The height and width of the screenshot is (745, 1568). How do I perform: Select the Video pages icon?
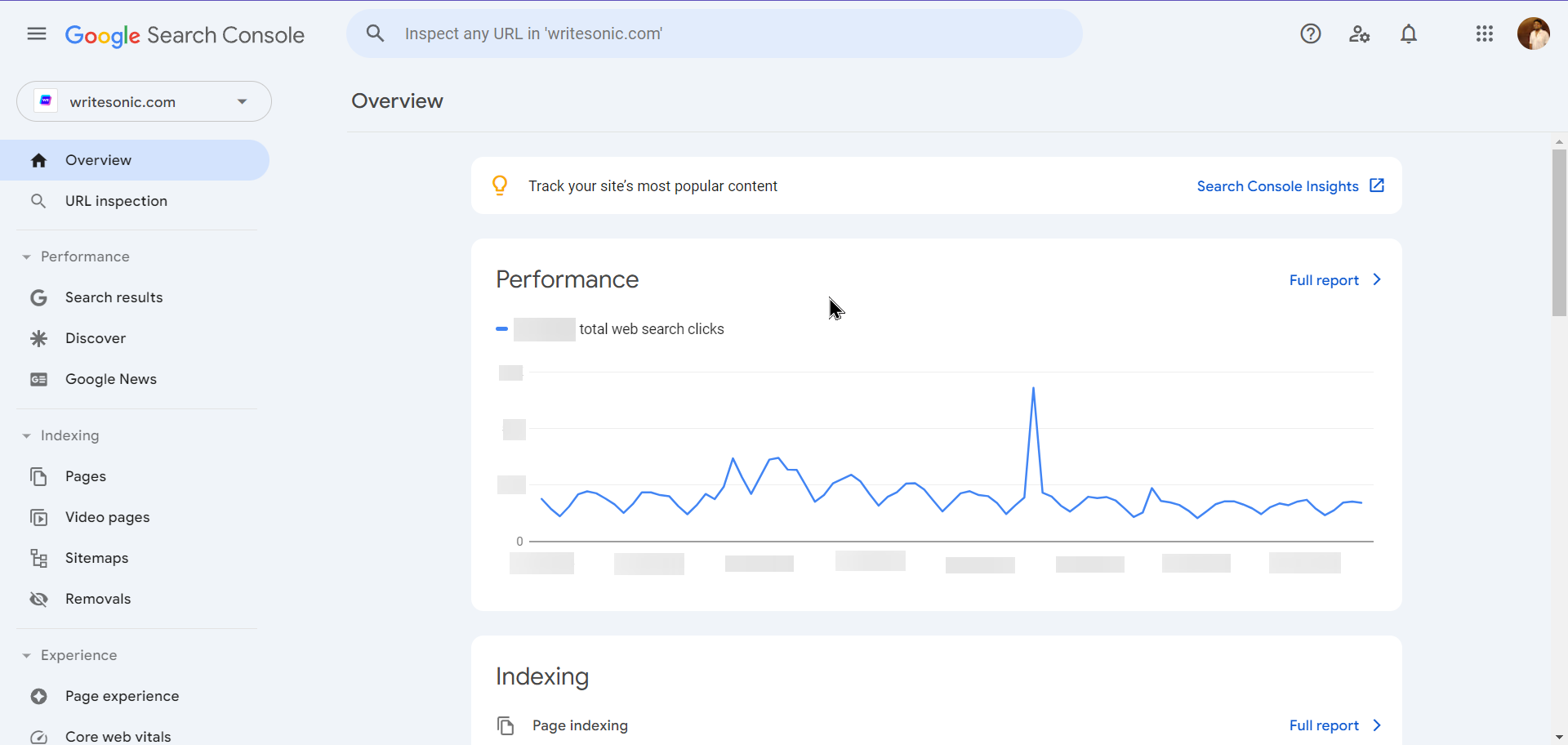tap(38, 517)
